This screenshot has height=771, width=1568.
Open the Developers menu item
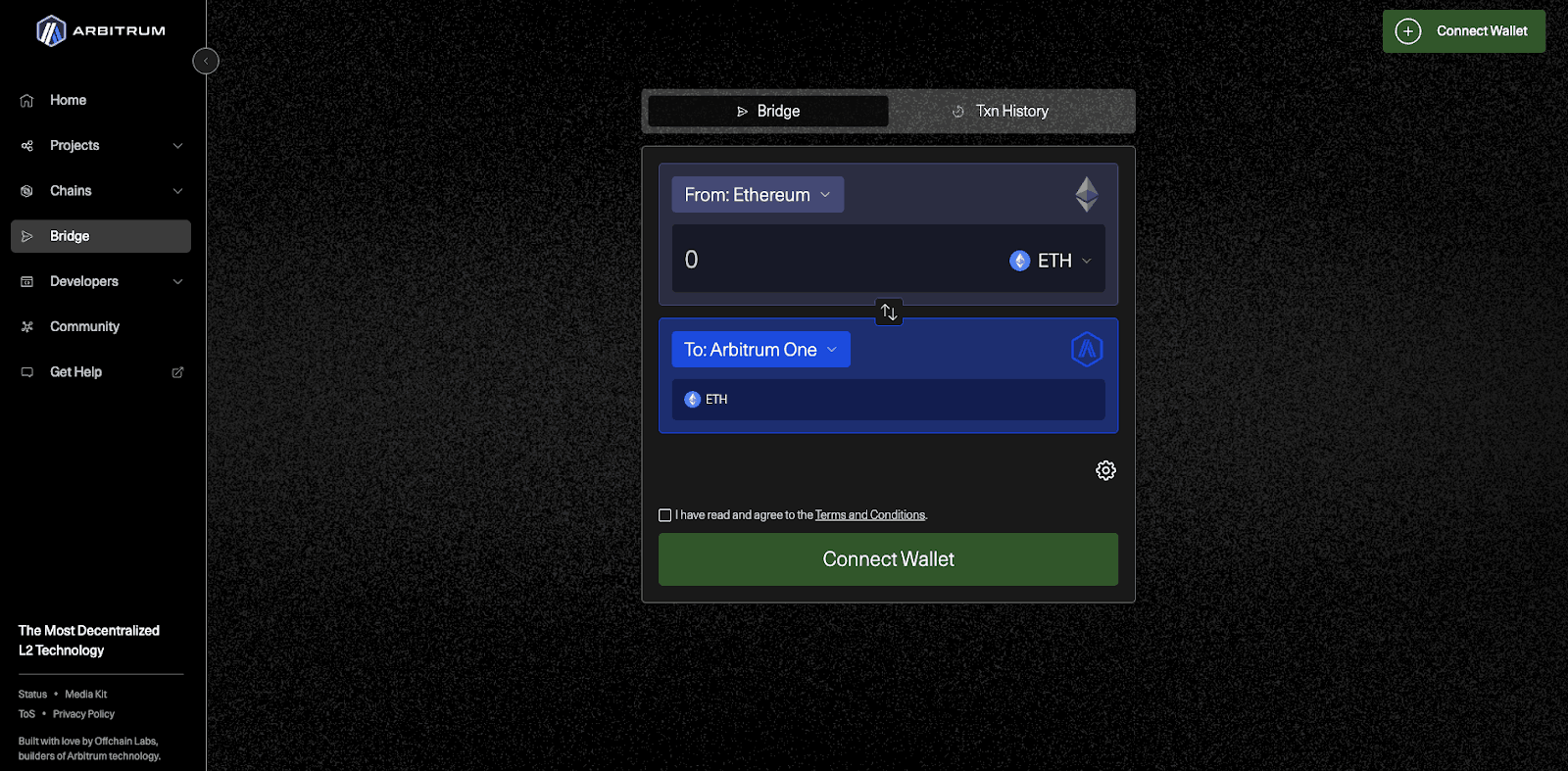pos(101,281)
